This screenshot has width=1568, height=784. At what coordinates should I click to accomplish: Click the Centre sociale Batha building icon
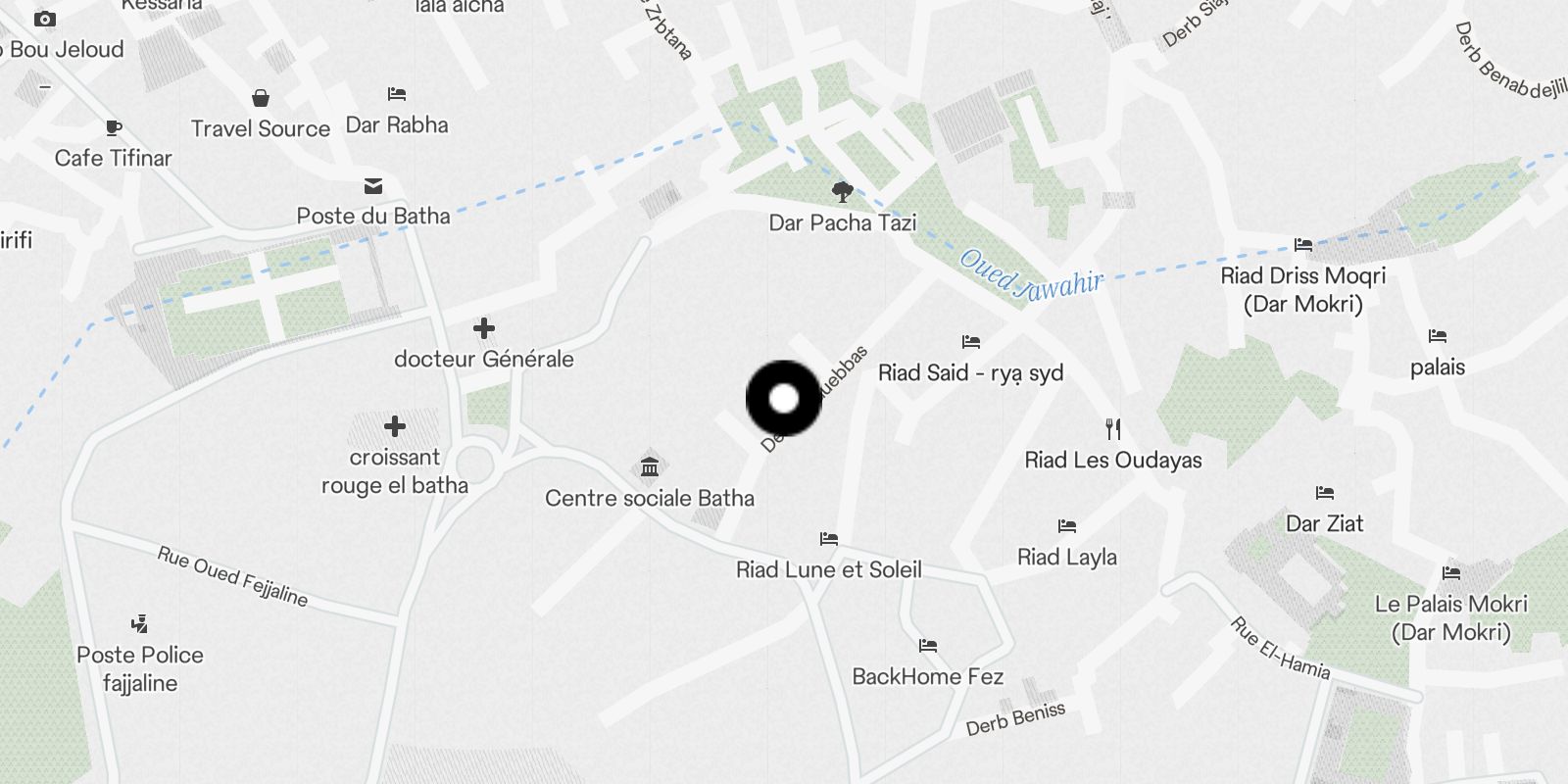650,466
